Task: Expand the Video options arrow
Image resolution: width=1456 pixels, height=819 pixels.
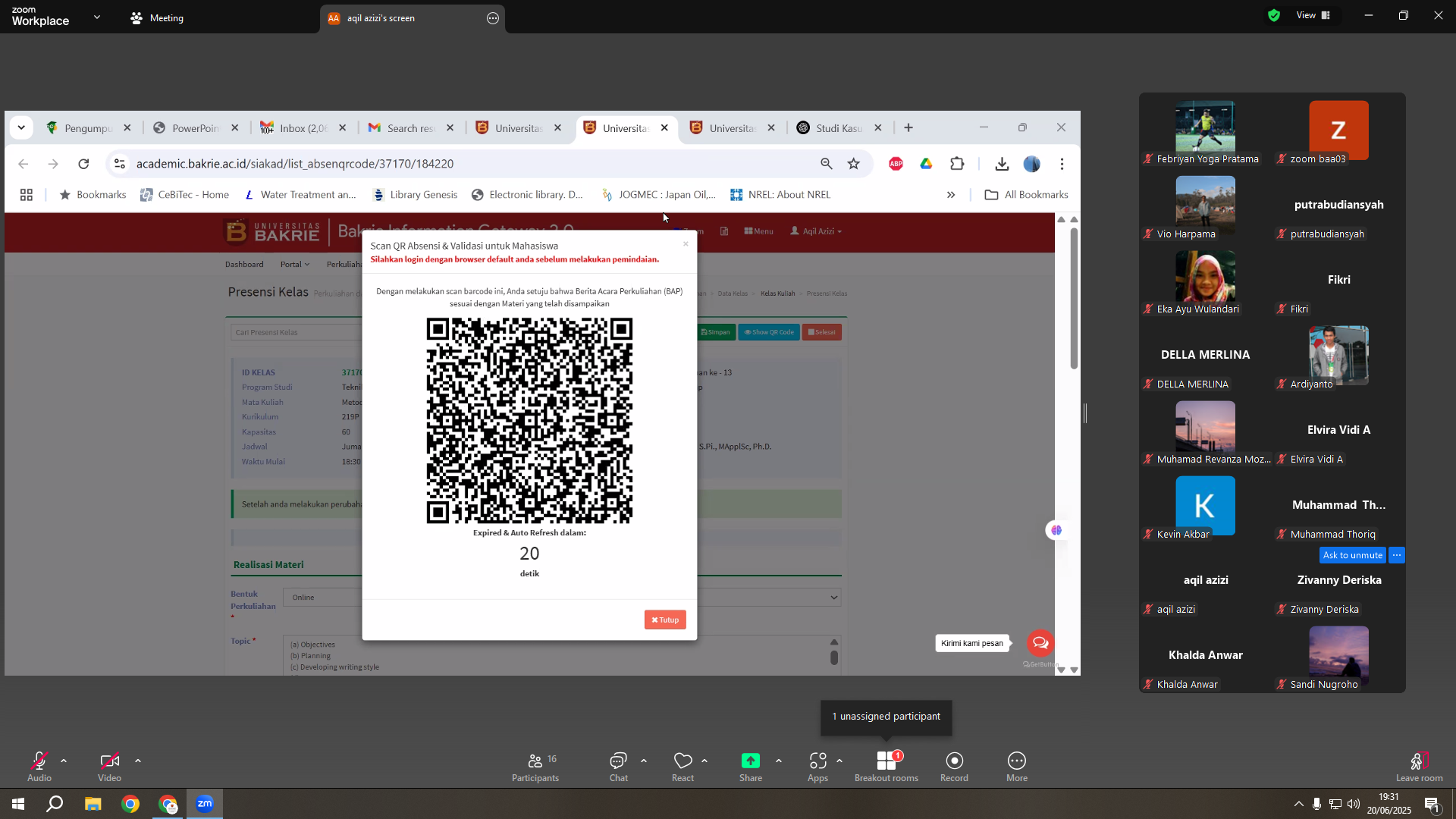Action: point(138,761)
